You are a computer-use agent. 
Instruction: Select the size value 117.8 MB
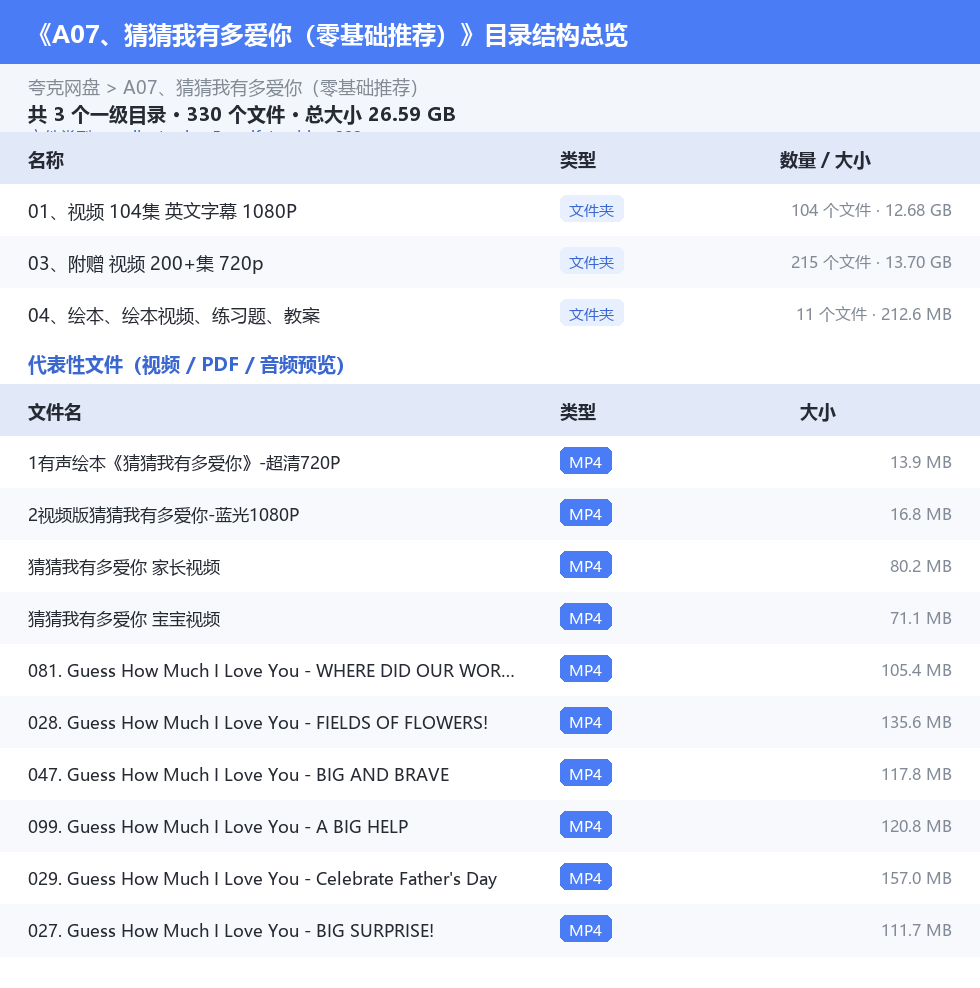[916, 774]
